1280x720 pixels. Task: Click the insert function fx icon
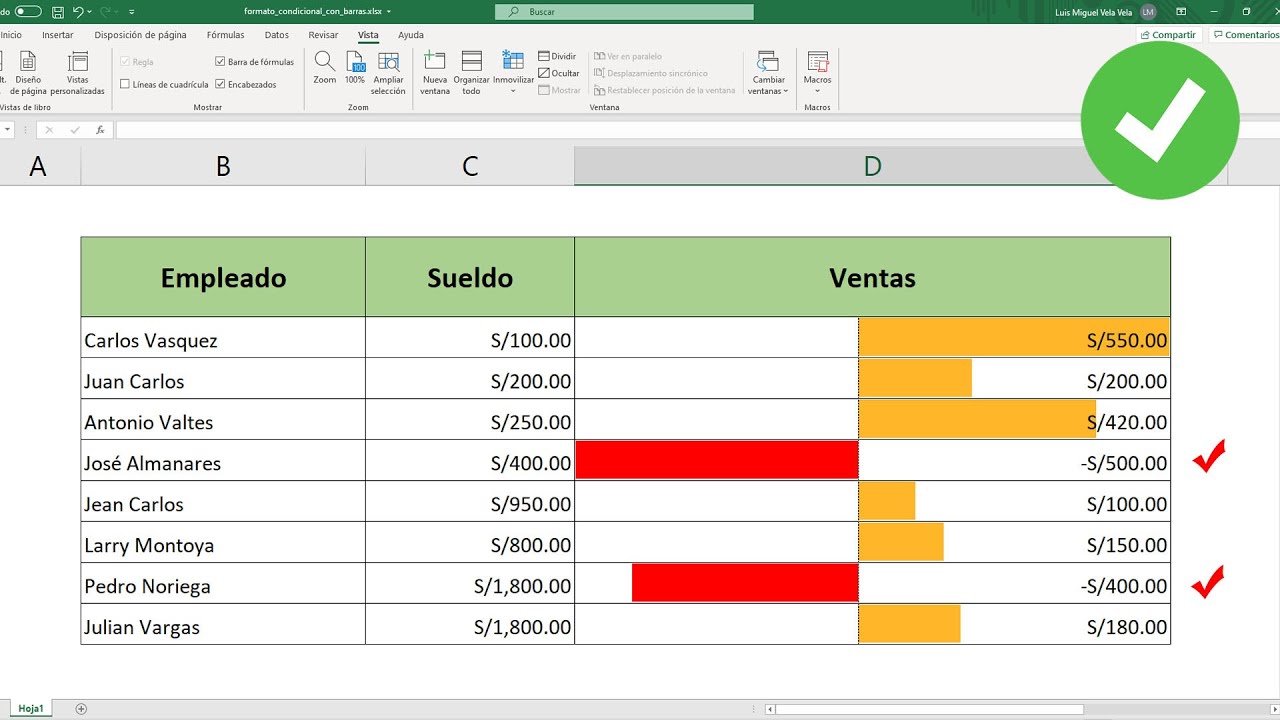[100, 130]
